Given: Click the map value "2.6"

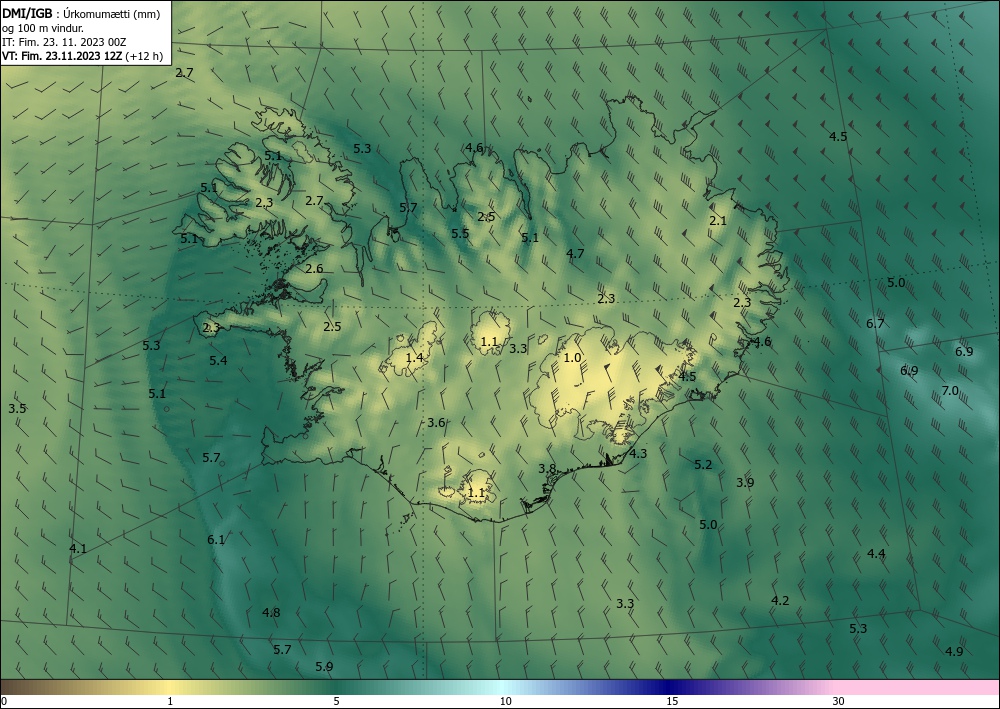Looking at the screenshot, I should (x=314, y=268).
